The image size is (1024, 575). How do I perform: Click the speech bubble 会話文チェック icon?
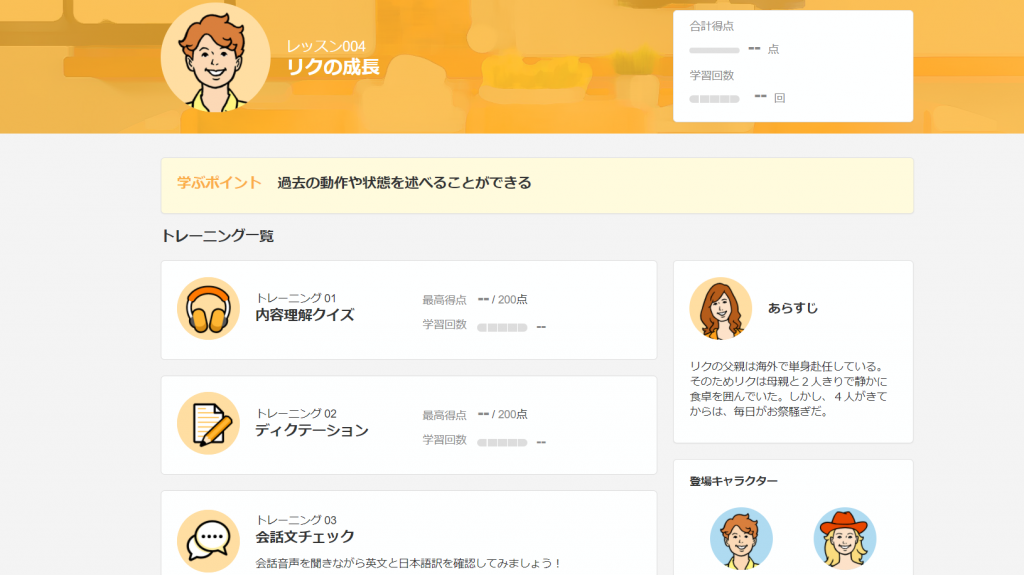click(208, 541)
